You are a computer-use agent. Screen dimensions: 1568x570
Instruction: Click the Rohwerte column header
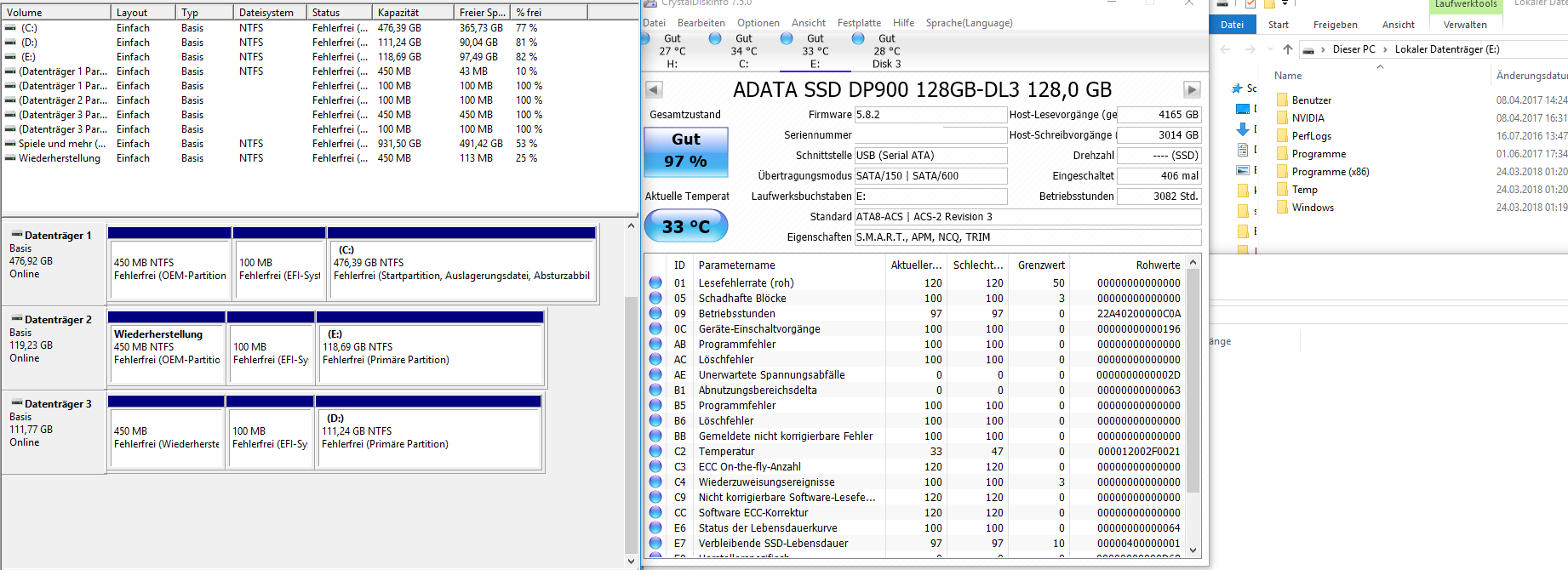[1127, 265]
